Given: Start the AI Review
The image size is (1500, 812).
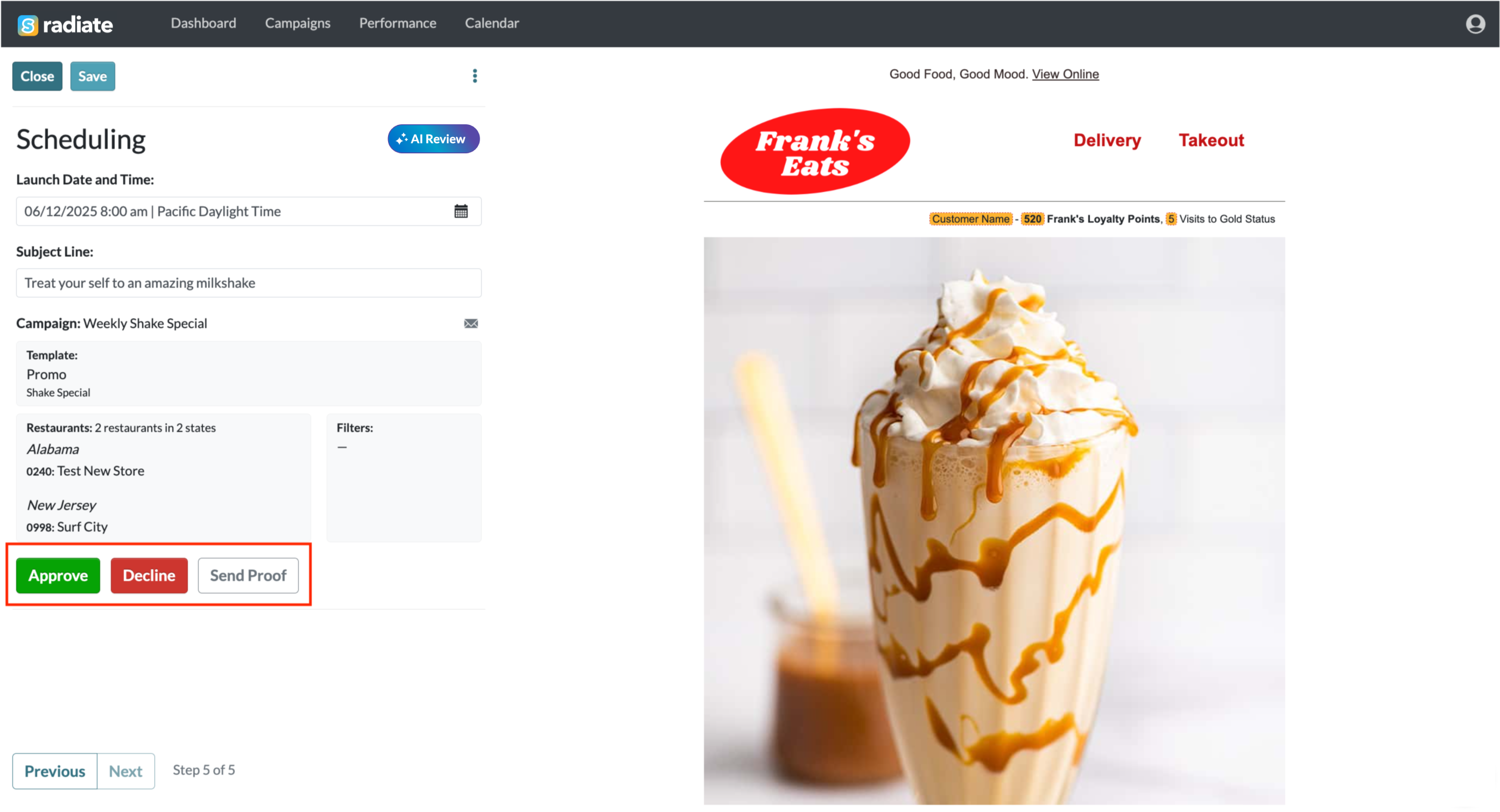Looking at the screenshot, I should click(x=433, y=139).
